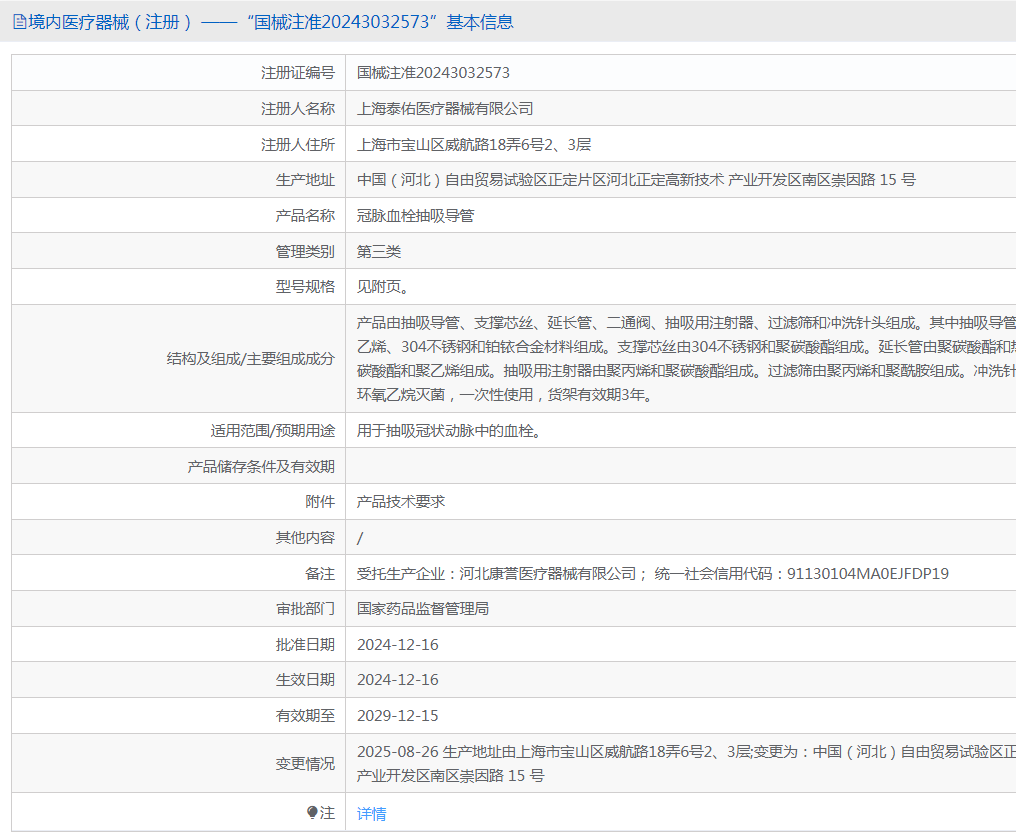Click the 附件 row label

[x=320, y=502]
